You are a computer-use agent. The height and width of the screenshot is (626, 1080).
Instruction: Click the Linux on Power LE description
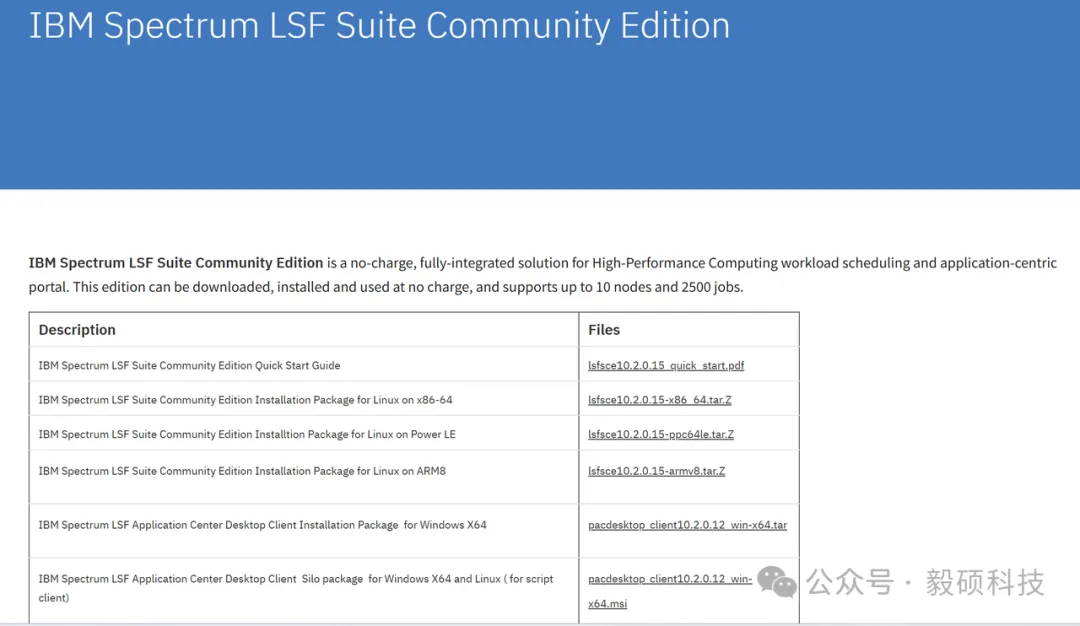point(247,435)
